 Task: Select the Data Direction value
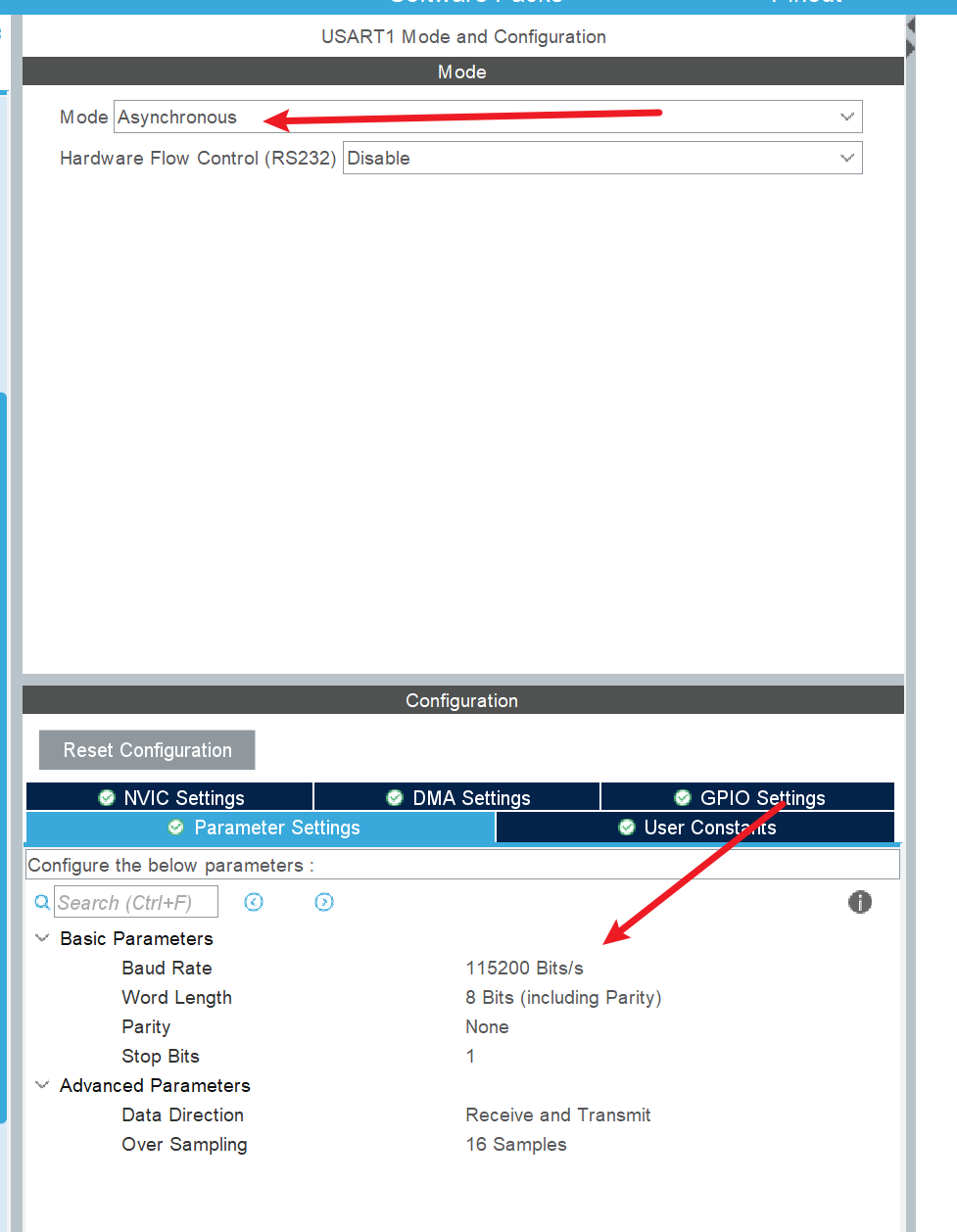click(557, 1115)
